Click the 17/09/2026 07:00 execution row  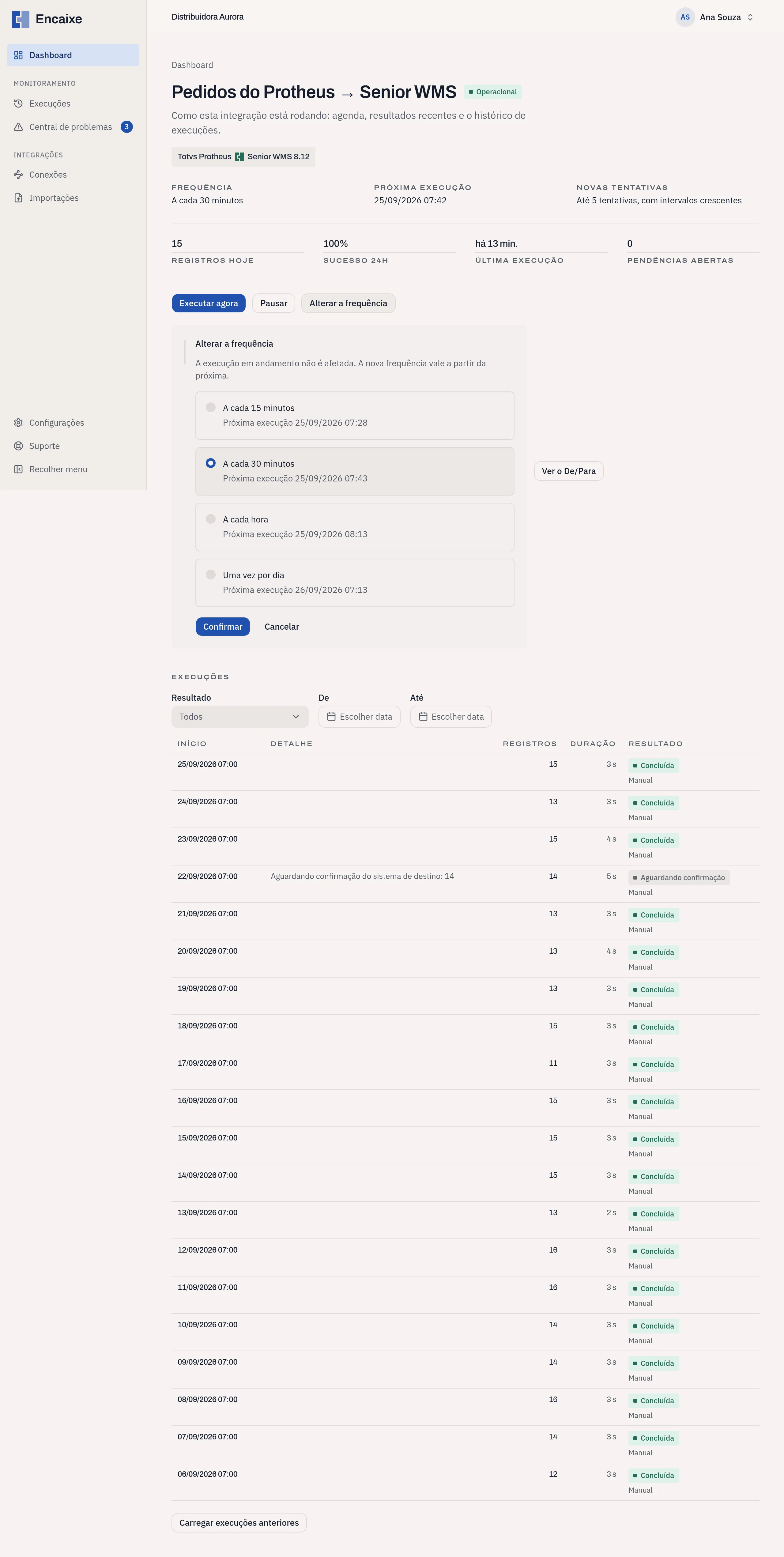tap(466, 1071)
